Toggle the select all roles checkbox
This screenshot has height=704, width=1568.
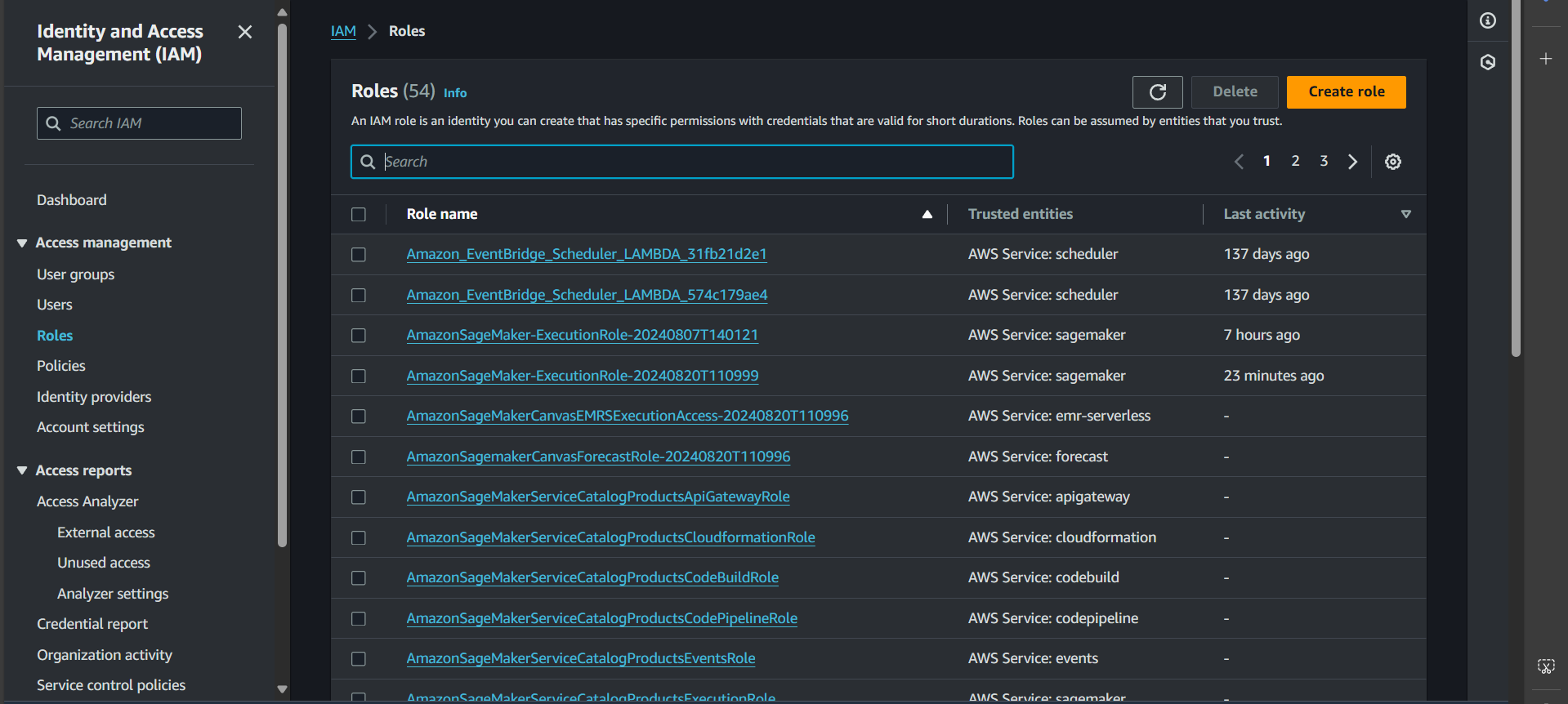(x=359, y=214)
